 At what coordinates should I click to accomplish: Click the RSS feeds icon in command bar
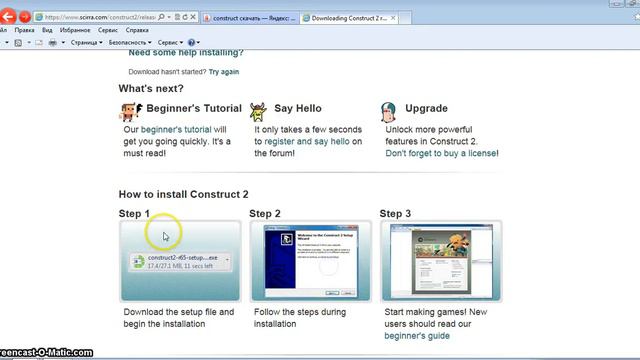pos(18,42)
